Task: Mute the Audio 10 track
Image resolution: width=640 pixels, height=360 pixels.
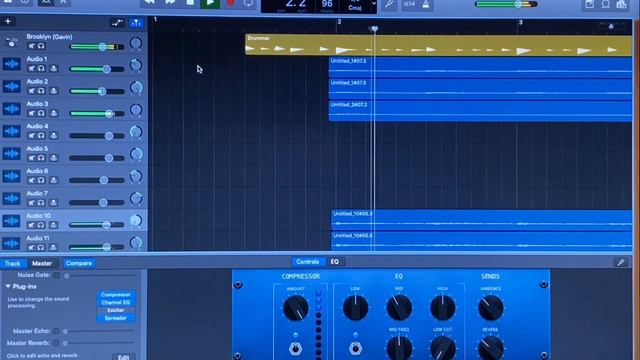Action: pyautogui.click(x=31, y=225)
